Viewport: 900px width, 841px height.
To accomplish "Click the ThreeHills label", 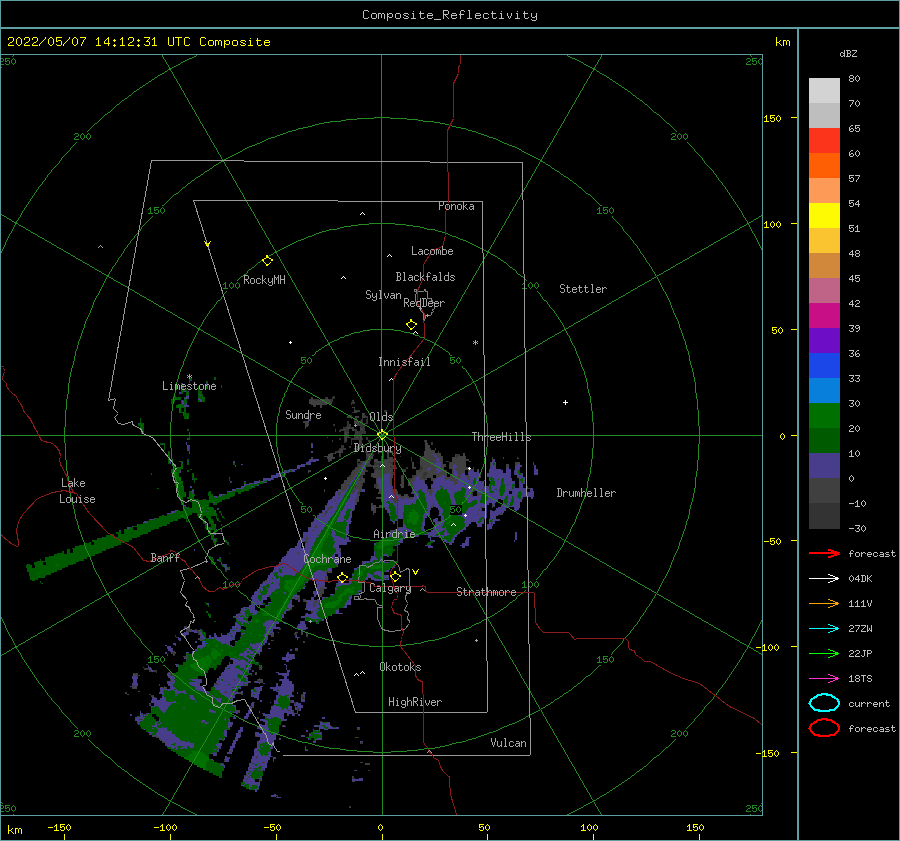I will (501, 437).
